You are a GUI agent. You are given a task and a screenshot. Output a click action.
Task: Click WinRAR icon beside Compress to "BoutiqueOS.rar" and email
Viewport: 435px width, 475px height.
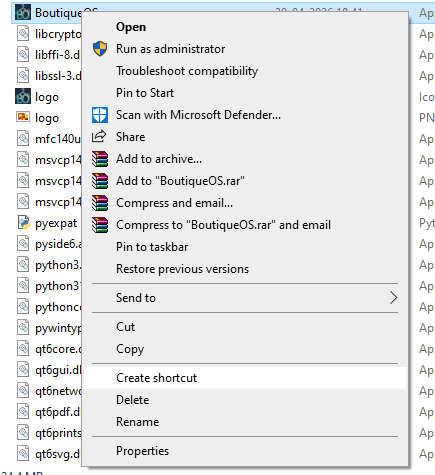(100, 225)
